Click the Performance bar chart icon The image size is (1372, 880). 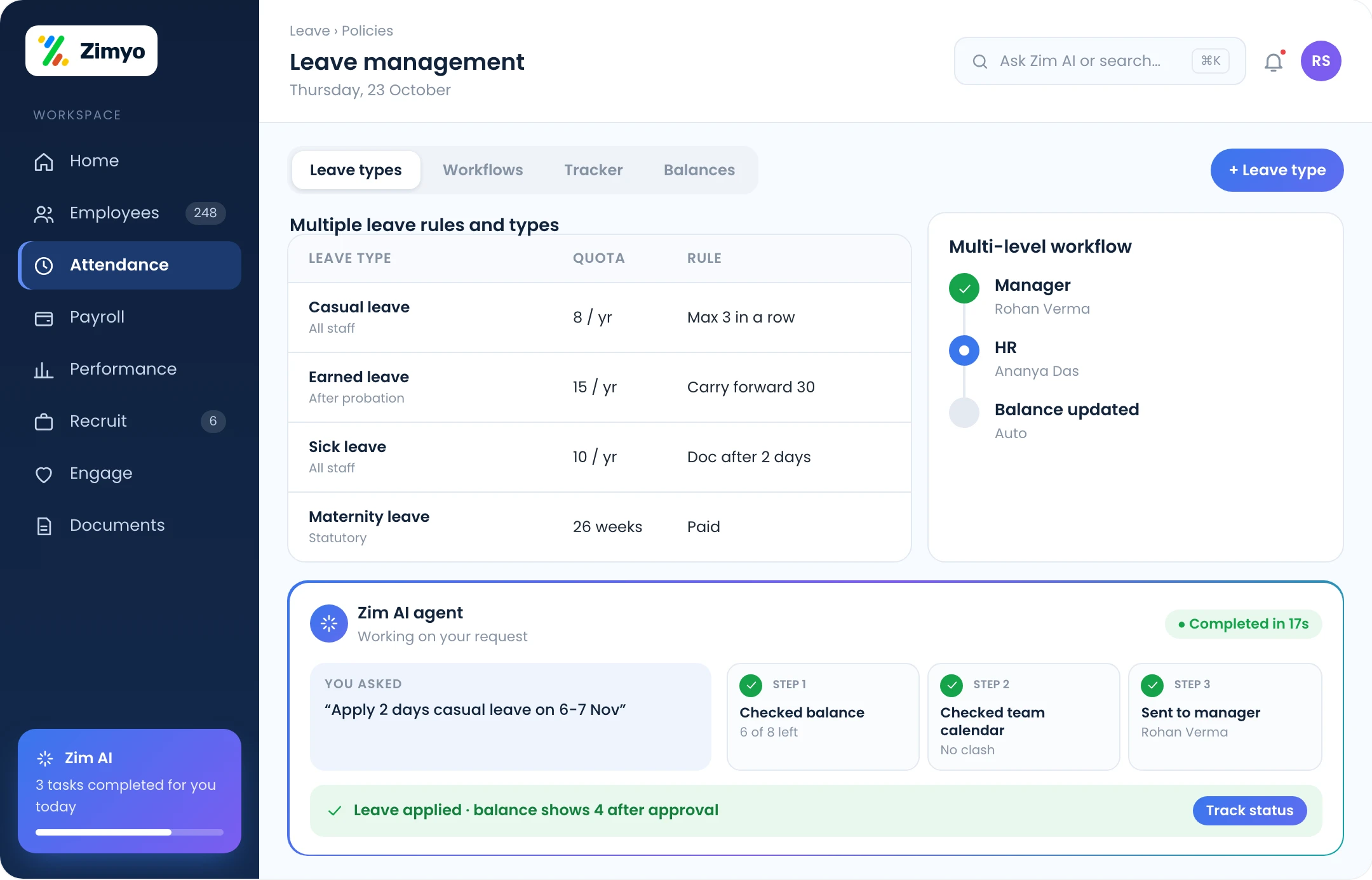click(44, 370)
